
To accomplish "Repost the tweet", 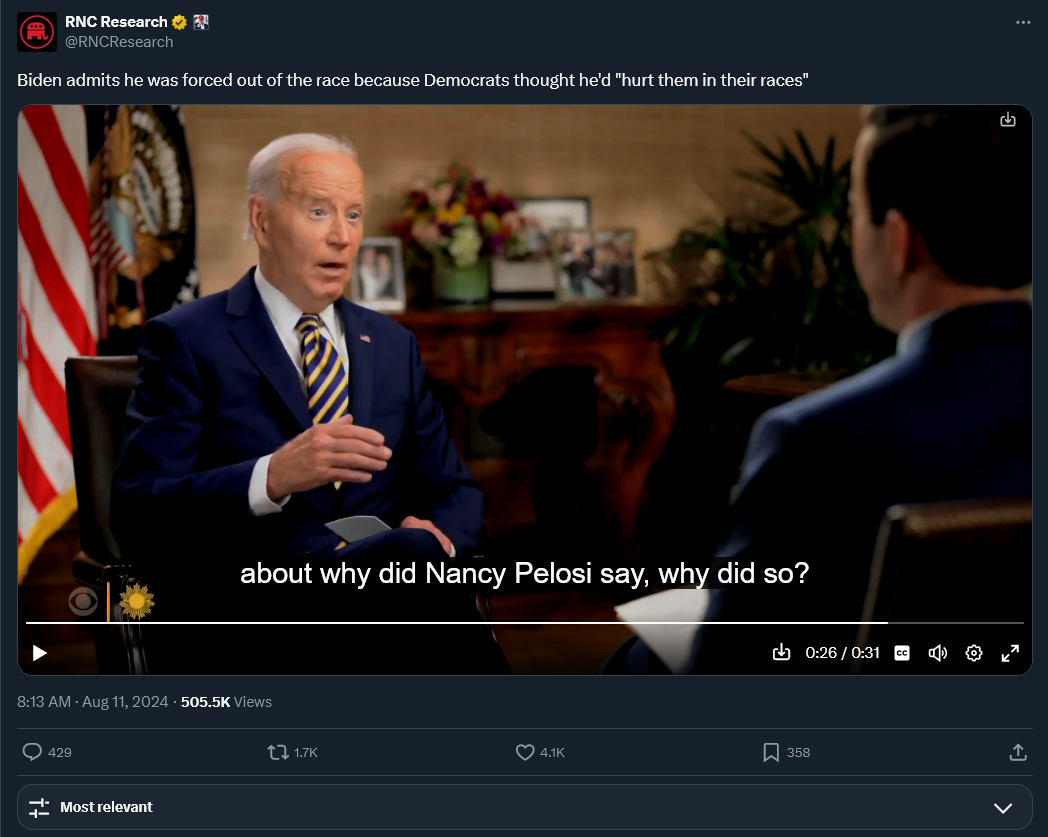I will point(278,752).
